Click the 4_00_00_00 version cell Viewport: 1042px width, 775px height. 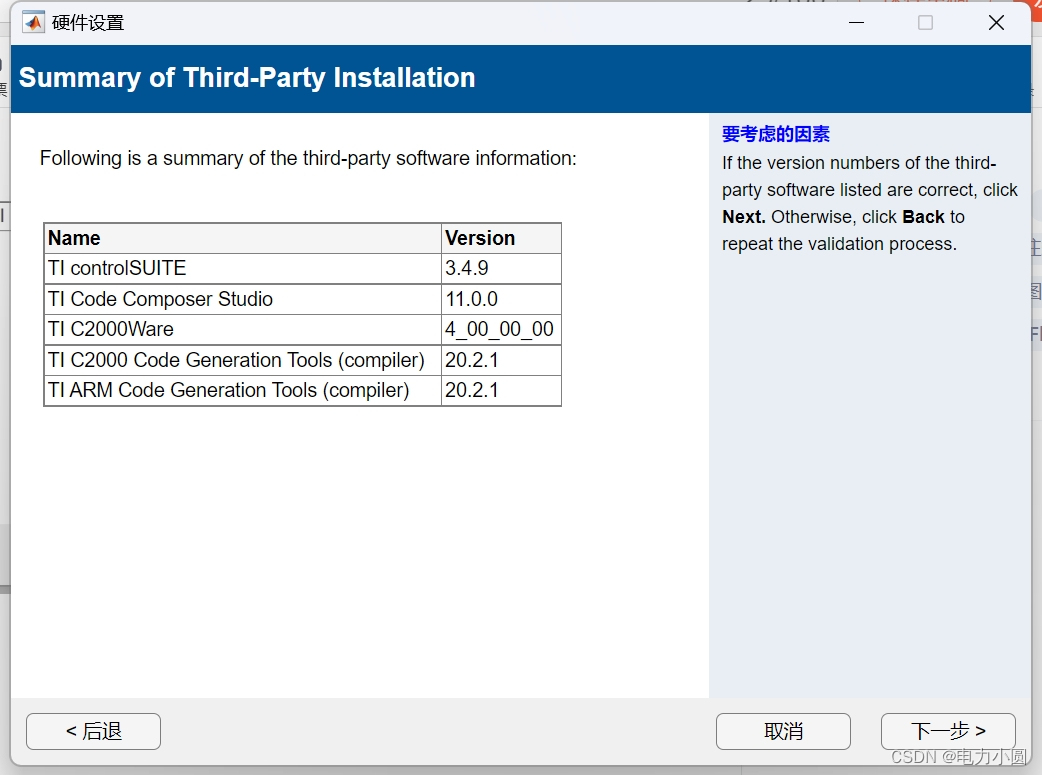click(x=502, y=330)
